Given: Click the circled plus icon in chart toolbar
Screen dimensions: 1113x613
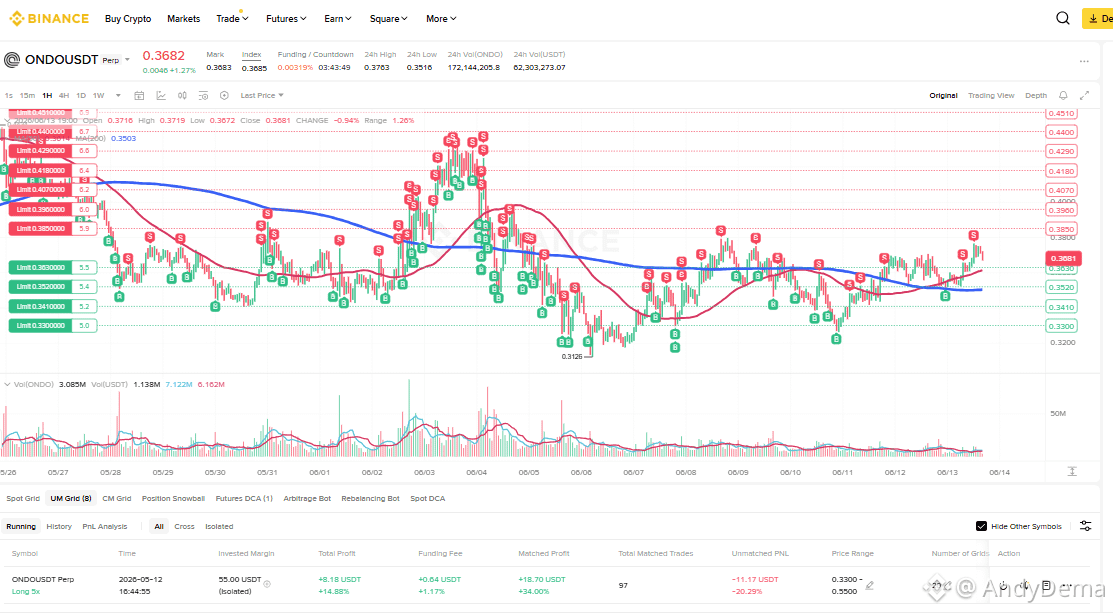Looking at the screenshot, I should (224, 95).
